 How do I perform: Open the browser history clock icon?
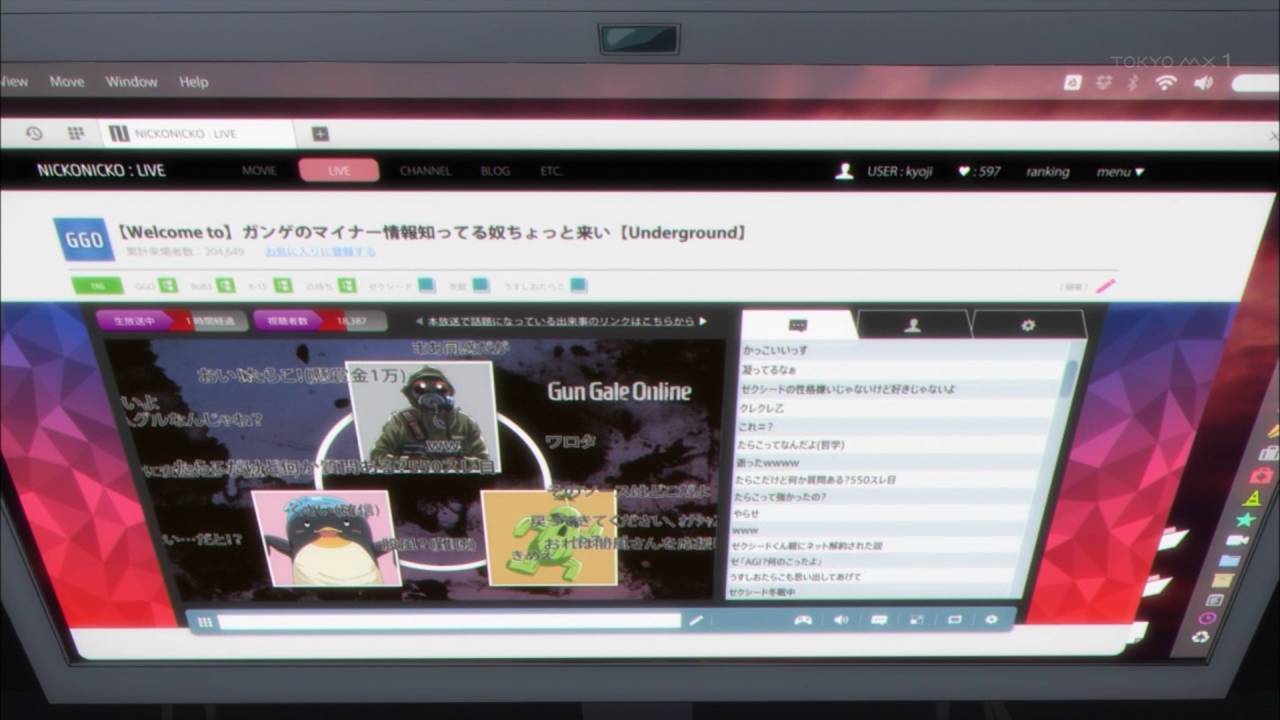coord(34,133)
